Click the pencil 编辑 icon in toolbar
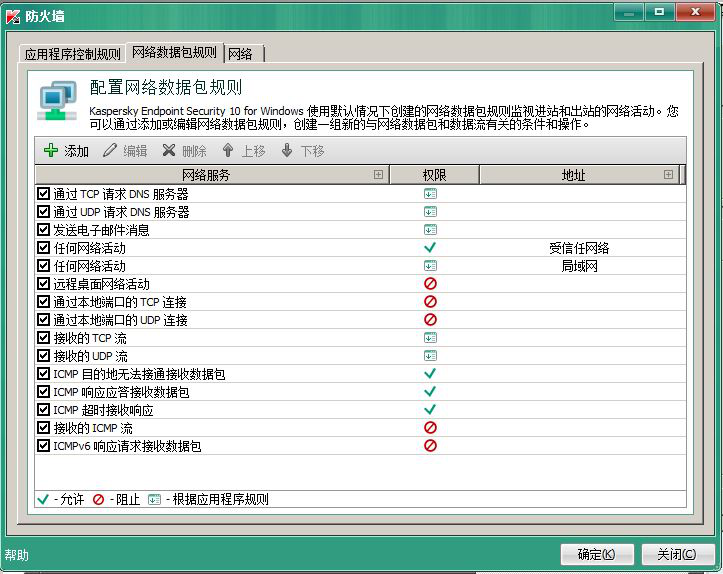The height and width of the screenshot is (574, 723). [110, 151]
